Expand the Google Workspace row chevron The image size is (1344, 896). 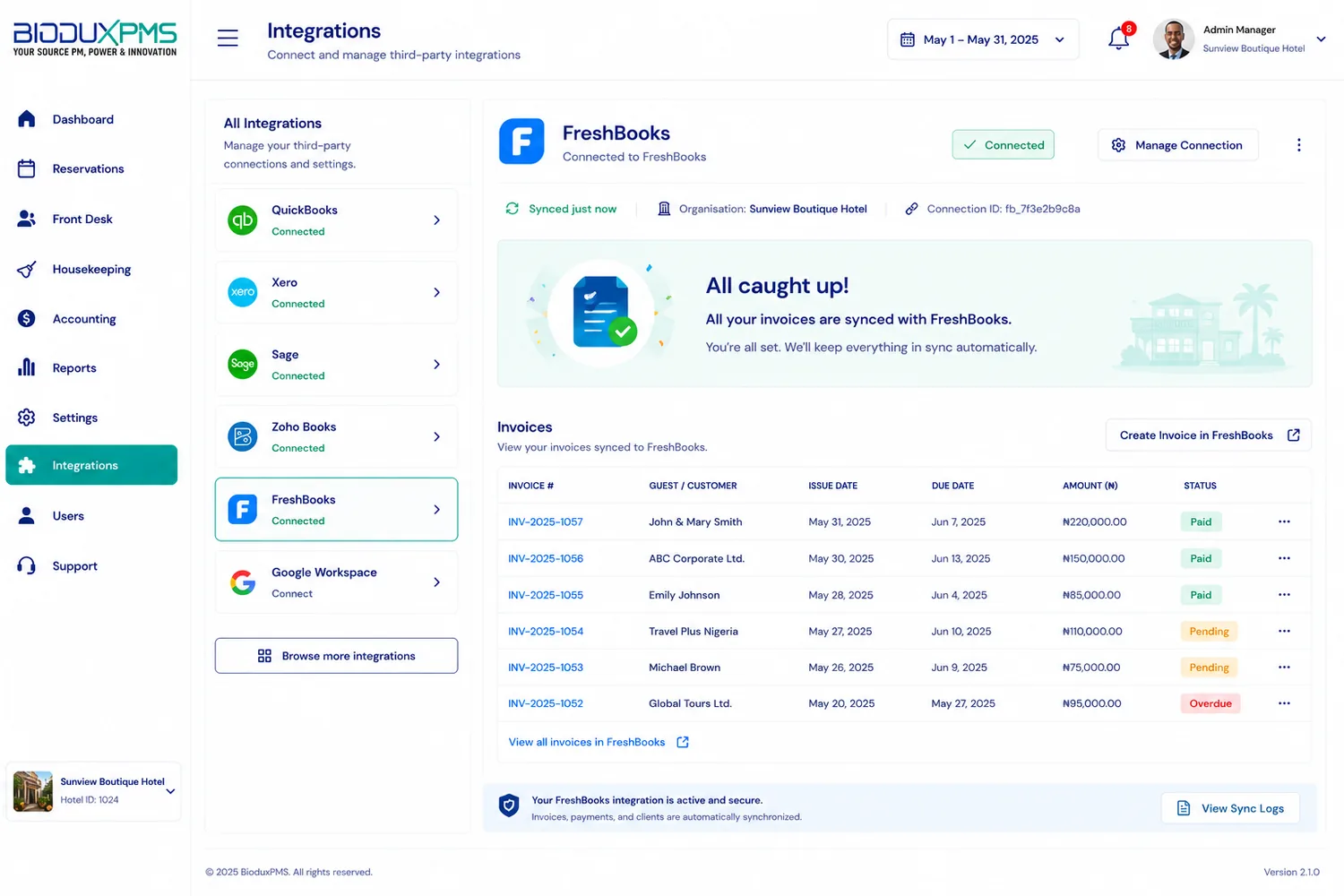pos(436,582)
